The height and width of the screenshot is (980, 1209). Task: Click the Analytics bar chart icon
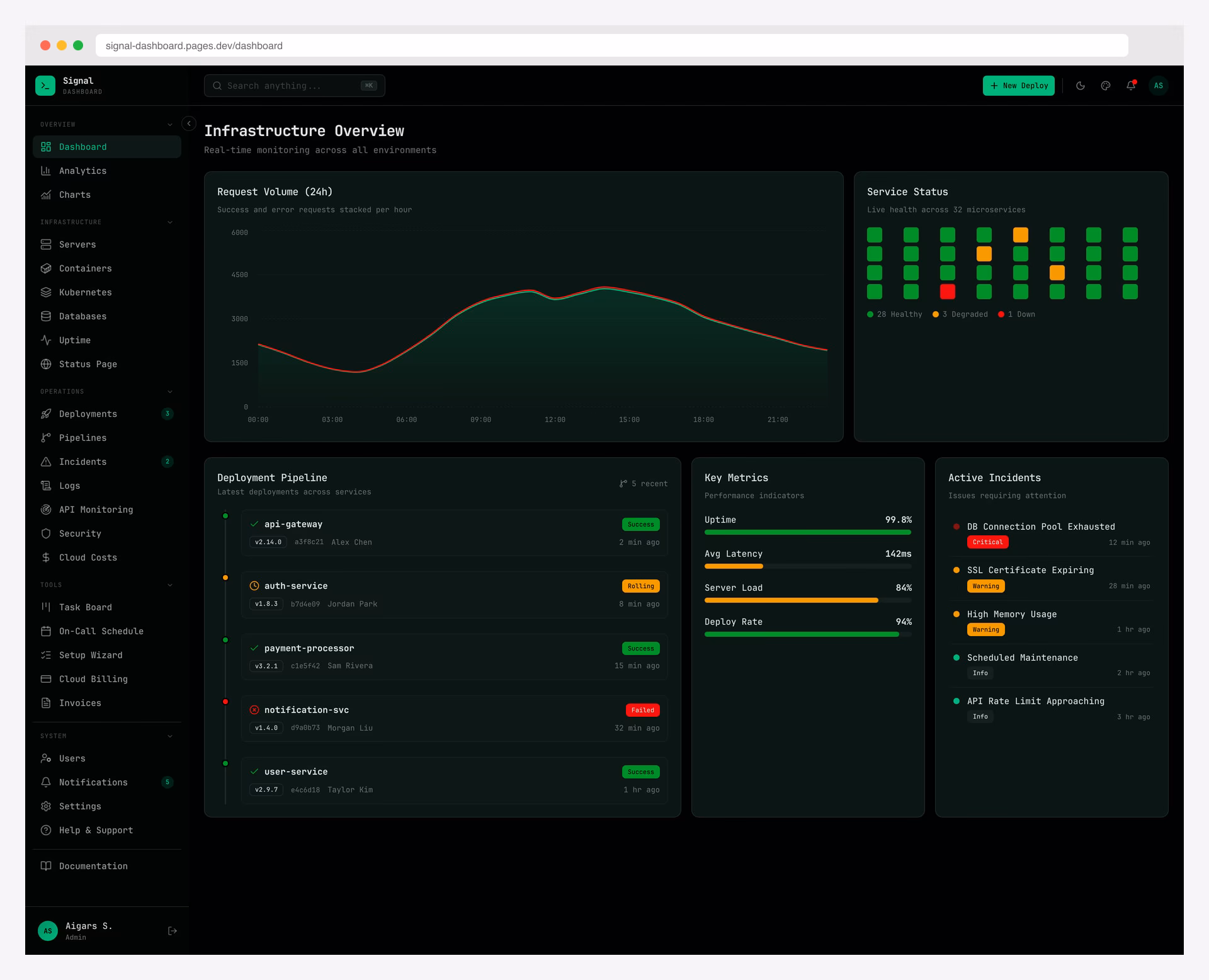click(46, 171)
